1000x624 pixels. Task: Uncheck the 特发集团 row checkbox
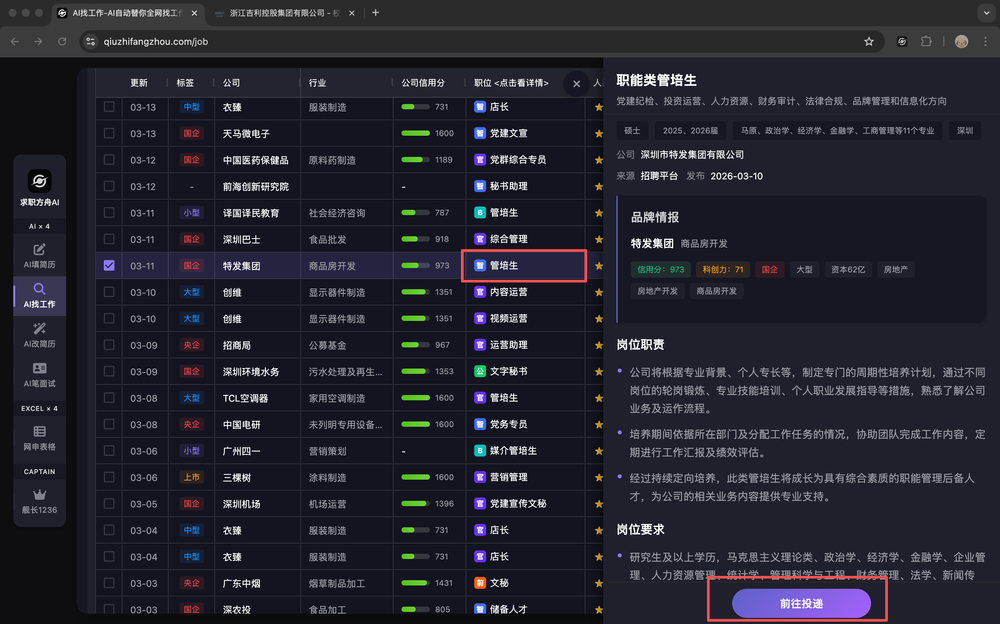pos(109,266)
